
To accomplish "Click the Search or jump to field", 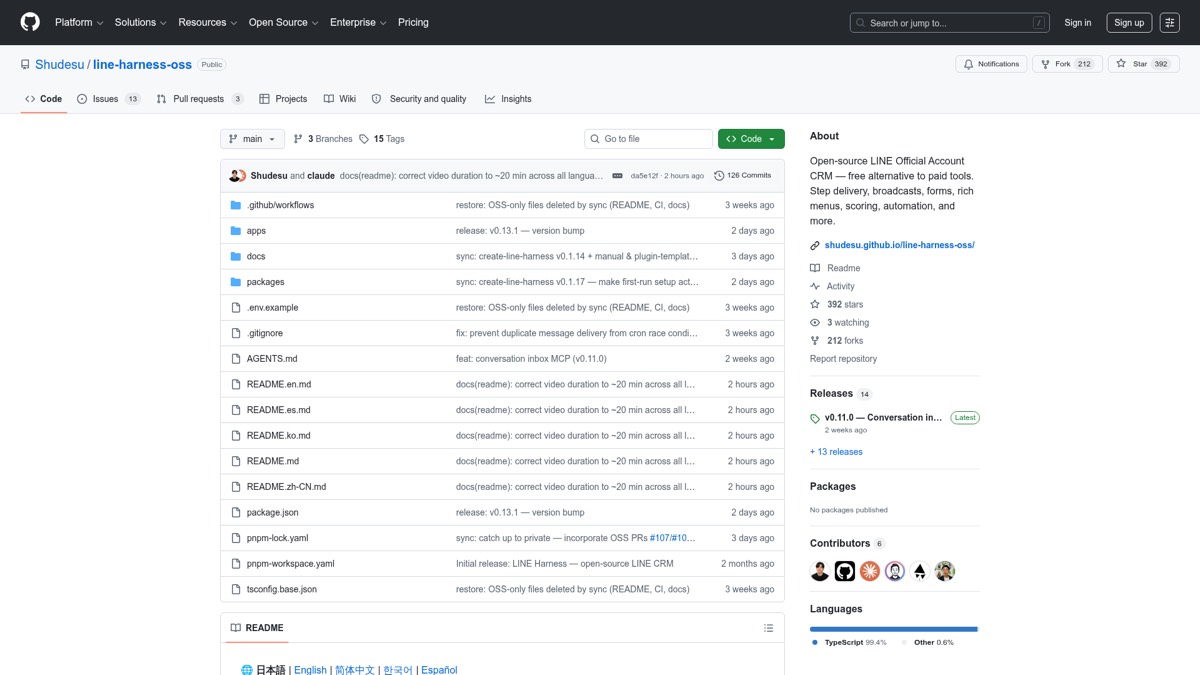I will click(949, 22).
